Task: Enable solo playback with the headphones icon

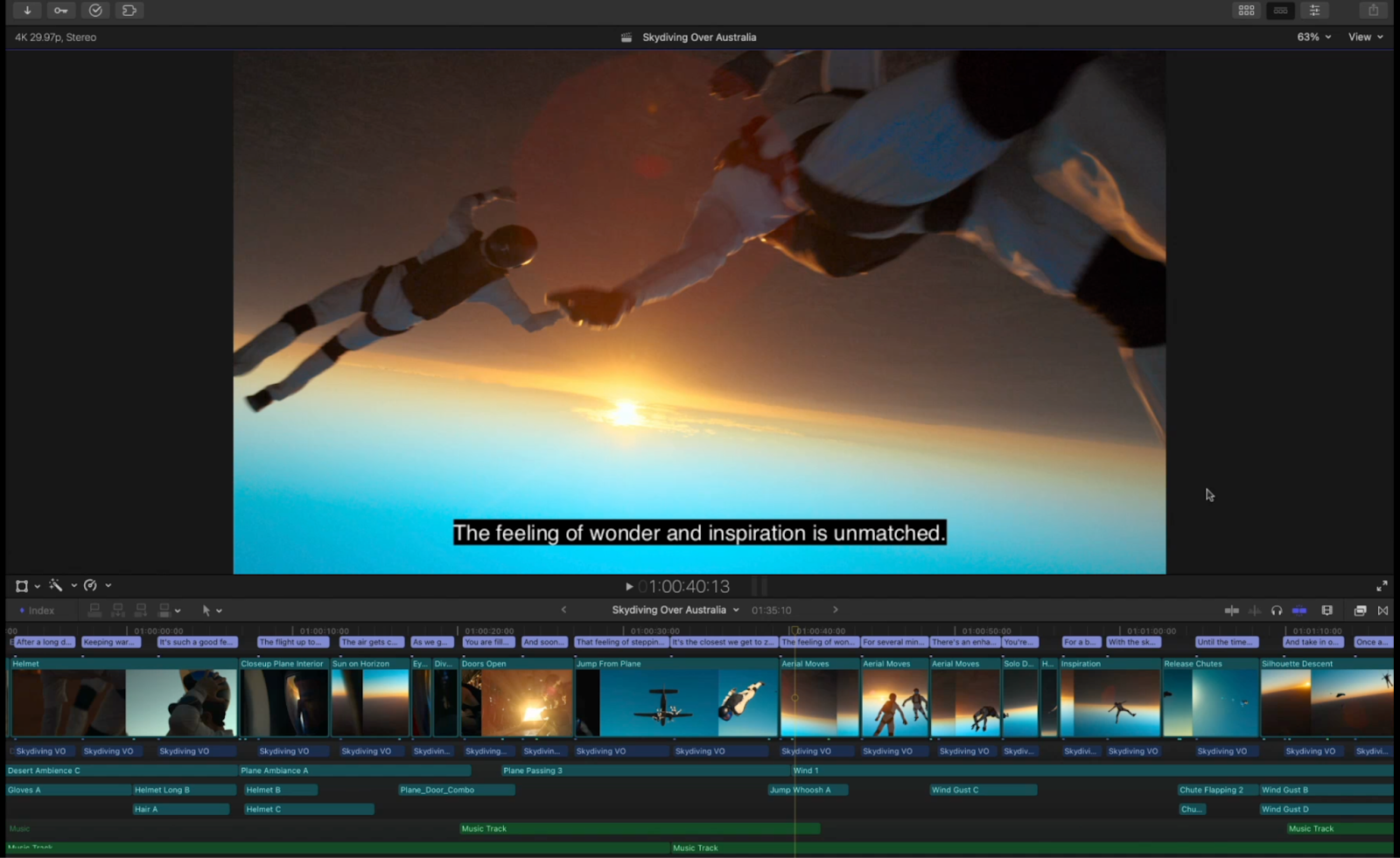Action: (1277, 610)
